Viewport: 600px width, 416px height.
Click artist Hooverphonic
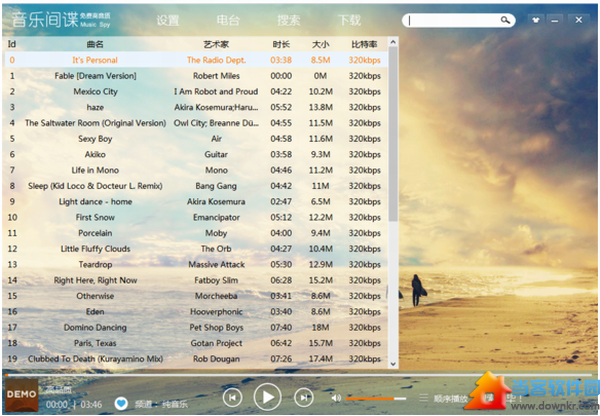click(216, 312)
